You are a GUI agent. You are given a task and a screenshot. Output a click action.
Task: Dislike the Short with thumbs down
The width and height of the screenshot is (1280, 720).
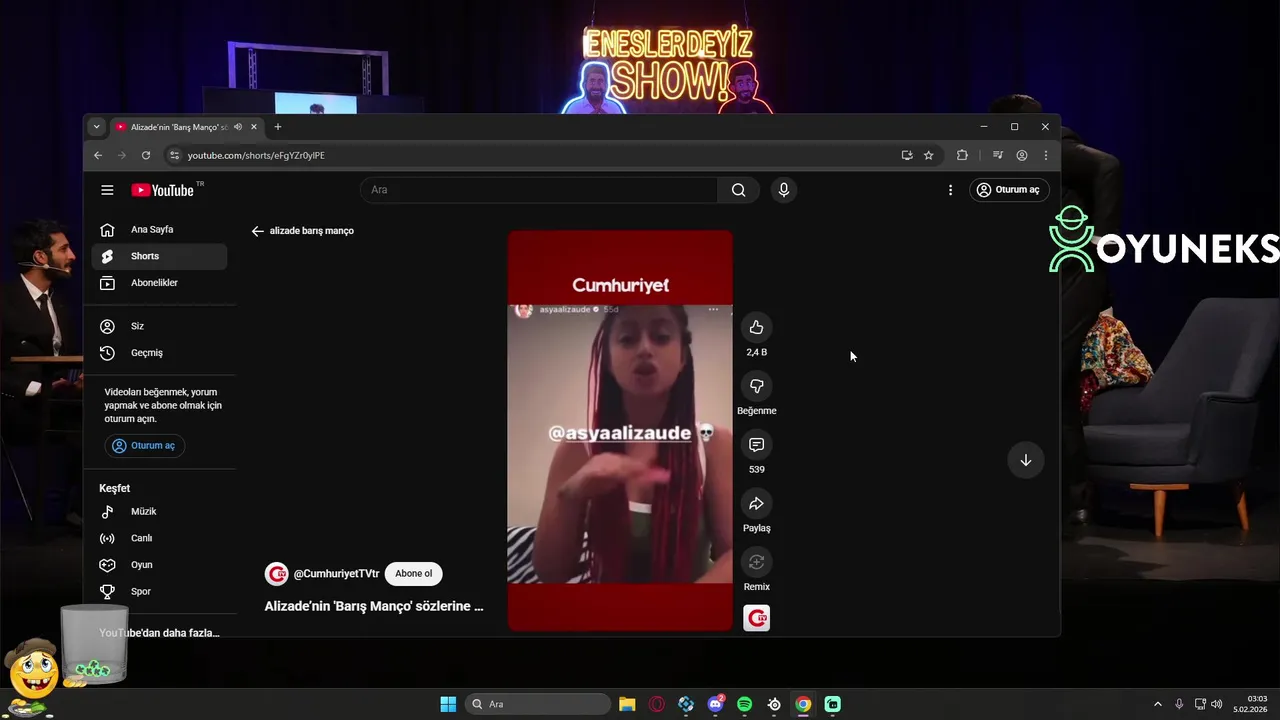[756, 386]
